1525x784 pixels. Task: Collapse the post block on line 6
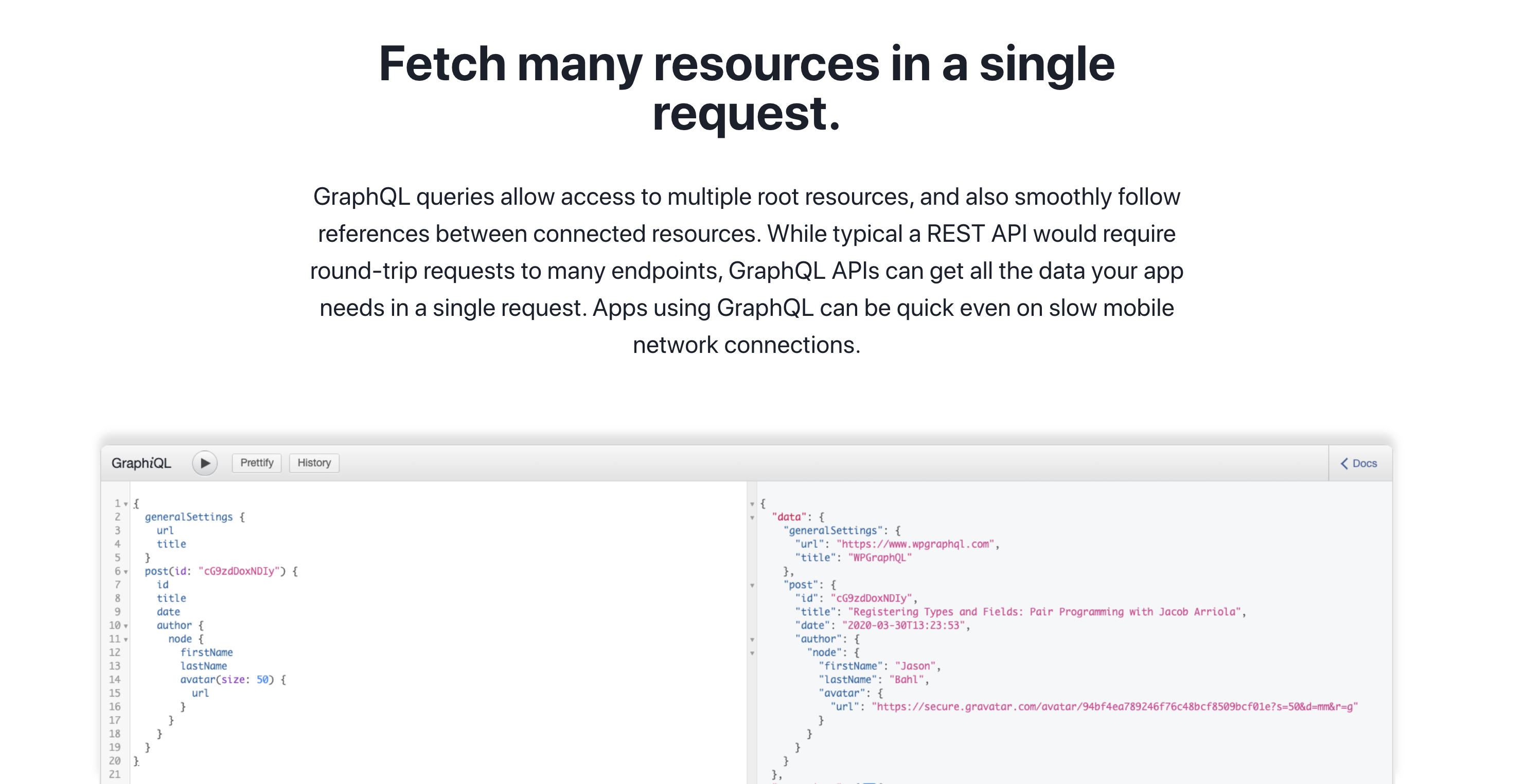tap(126, 572)
